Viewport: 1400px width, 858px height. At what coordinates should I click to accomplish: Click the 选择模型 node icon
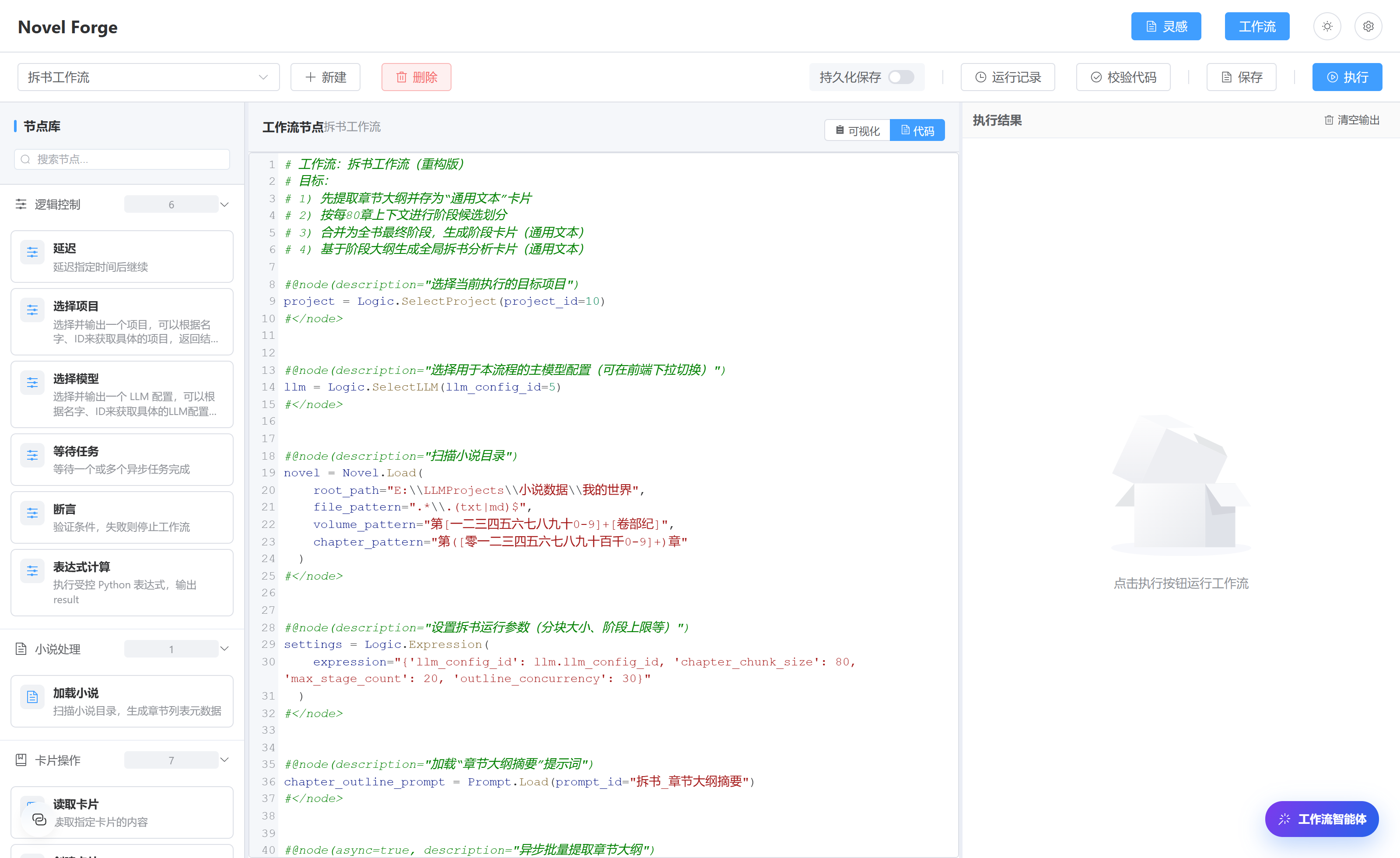[x=32, y=382]
